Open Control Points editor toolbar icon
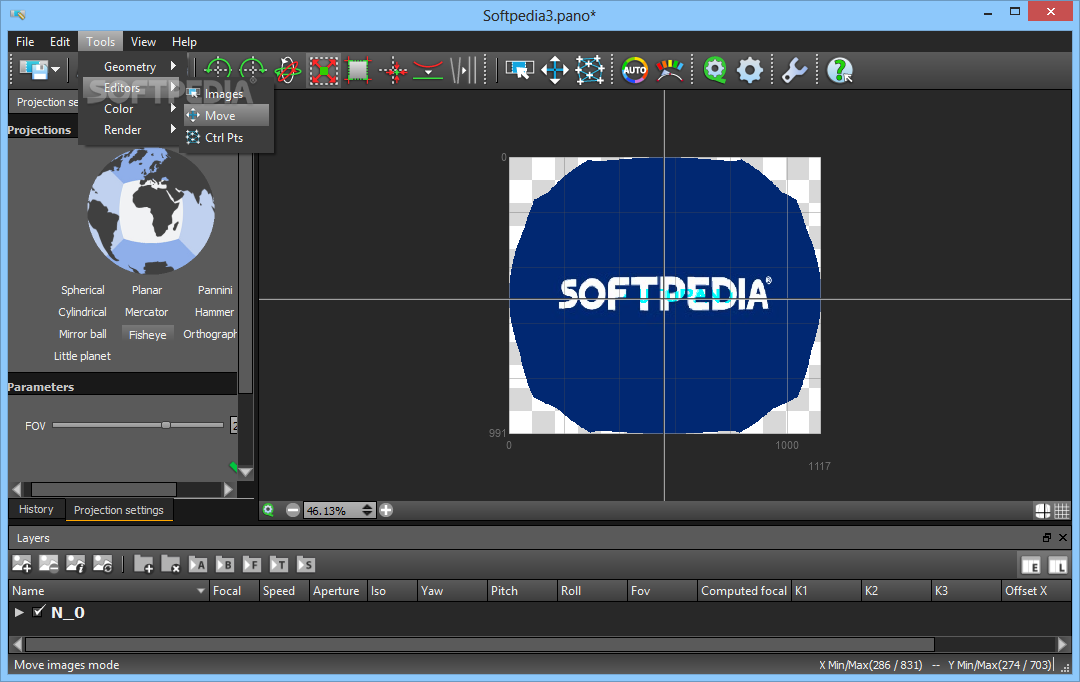The image size is (1080, 682). (x=590, y=70)
